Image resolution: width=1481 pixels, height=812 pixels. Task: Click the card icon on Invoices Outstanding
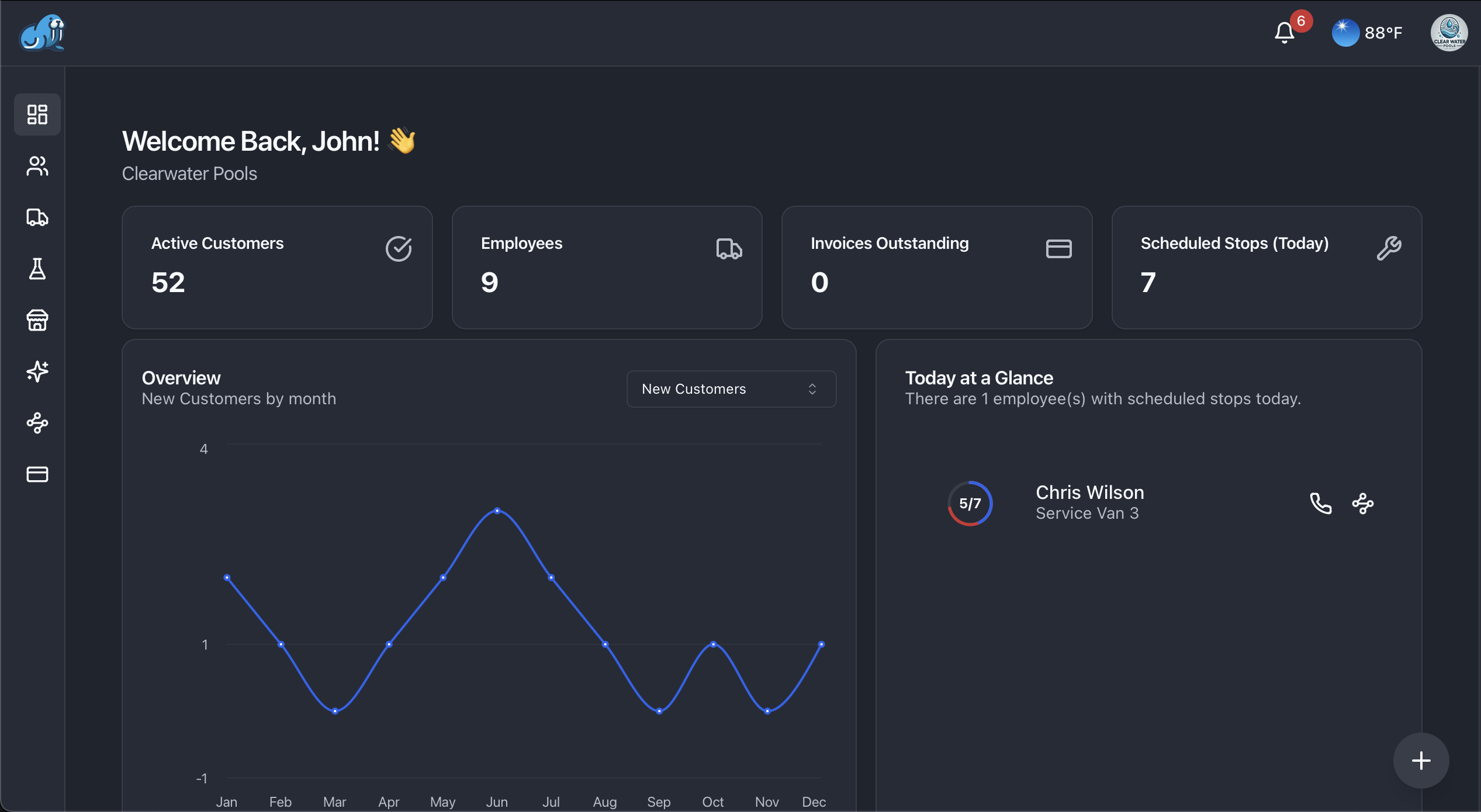(x=1058, y=249)
